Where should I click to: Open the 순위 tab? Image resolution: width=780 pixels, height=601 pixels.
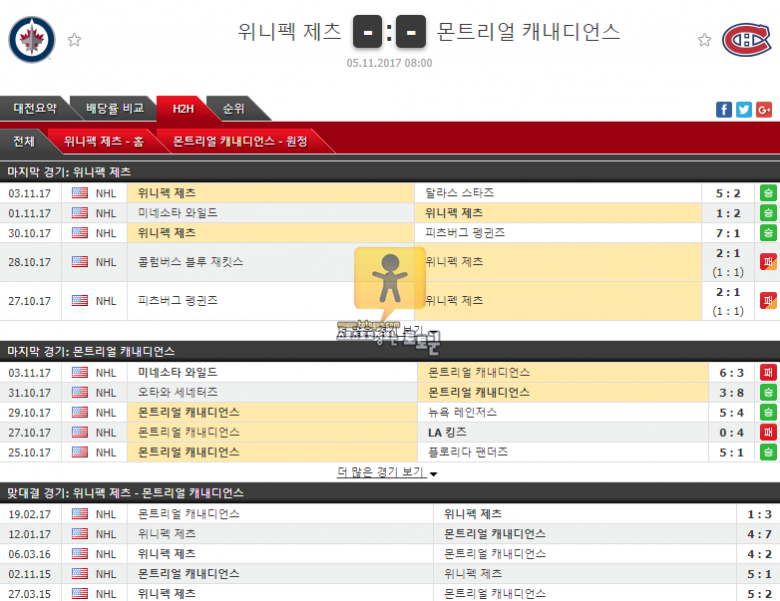234,108
